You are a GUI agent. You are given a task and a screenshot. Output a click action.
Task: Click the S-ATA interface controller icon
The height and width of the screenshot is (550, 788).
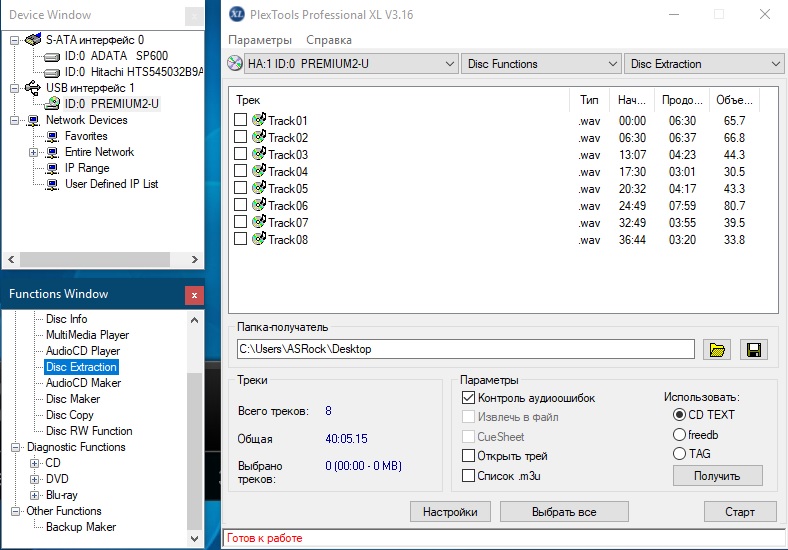coord(33,39)
